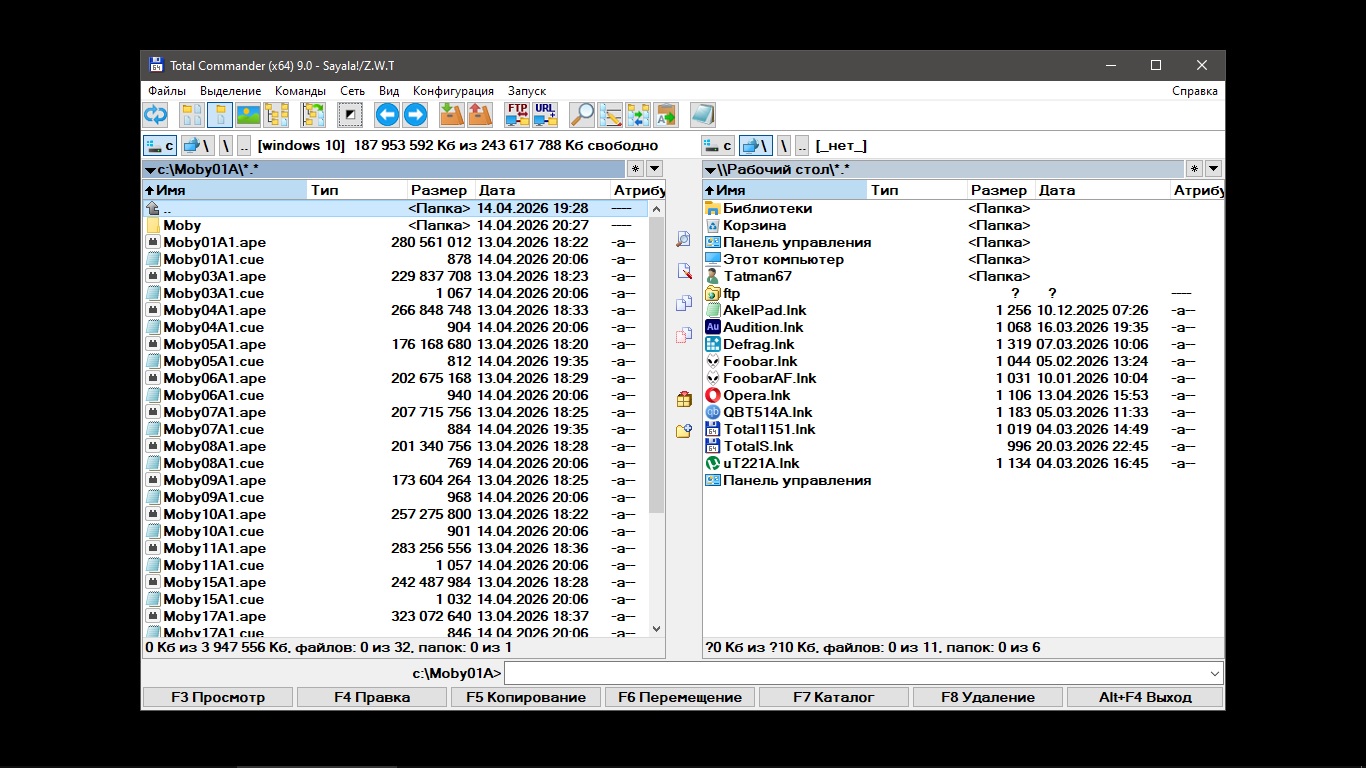Open the thumbnail view toolbar icon
1366x768 pixels.
pos(248,115)
